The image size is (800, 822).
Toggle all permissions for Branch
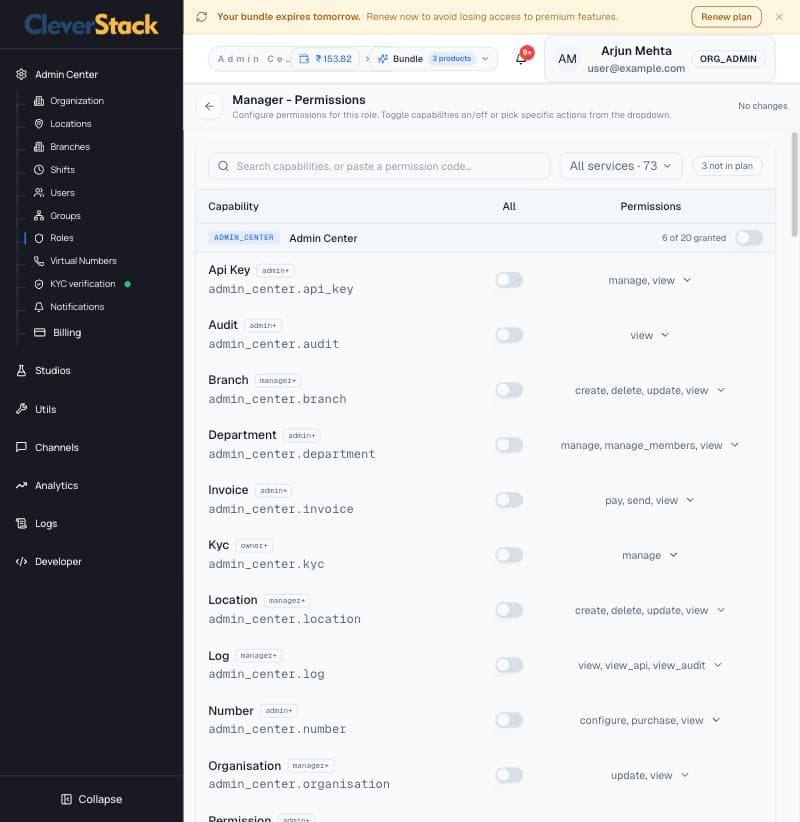(509, 390)
